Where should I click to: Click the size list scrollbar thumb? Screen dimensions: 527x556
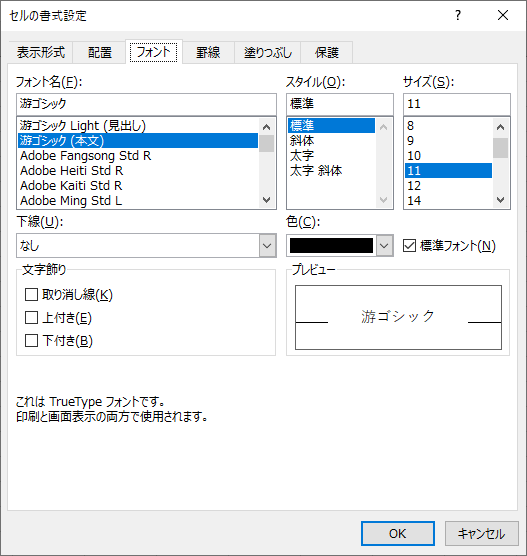pyautogui.click(x=500, y=148)
